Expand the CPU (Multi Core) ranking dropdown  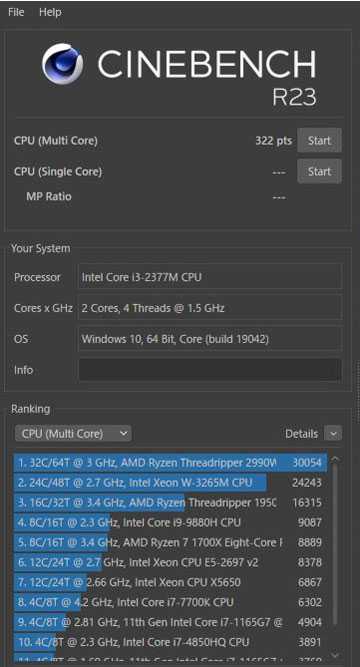(73, 433)
